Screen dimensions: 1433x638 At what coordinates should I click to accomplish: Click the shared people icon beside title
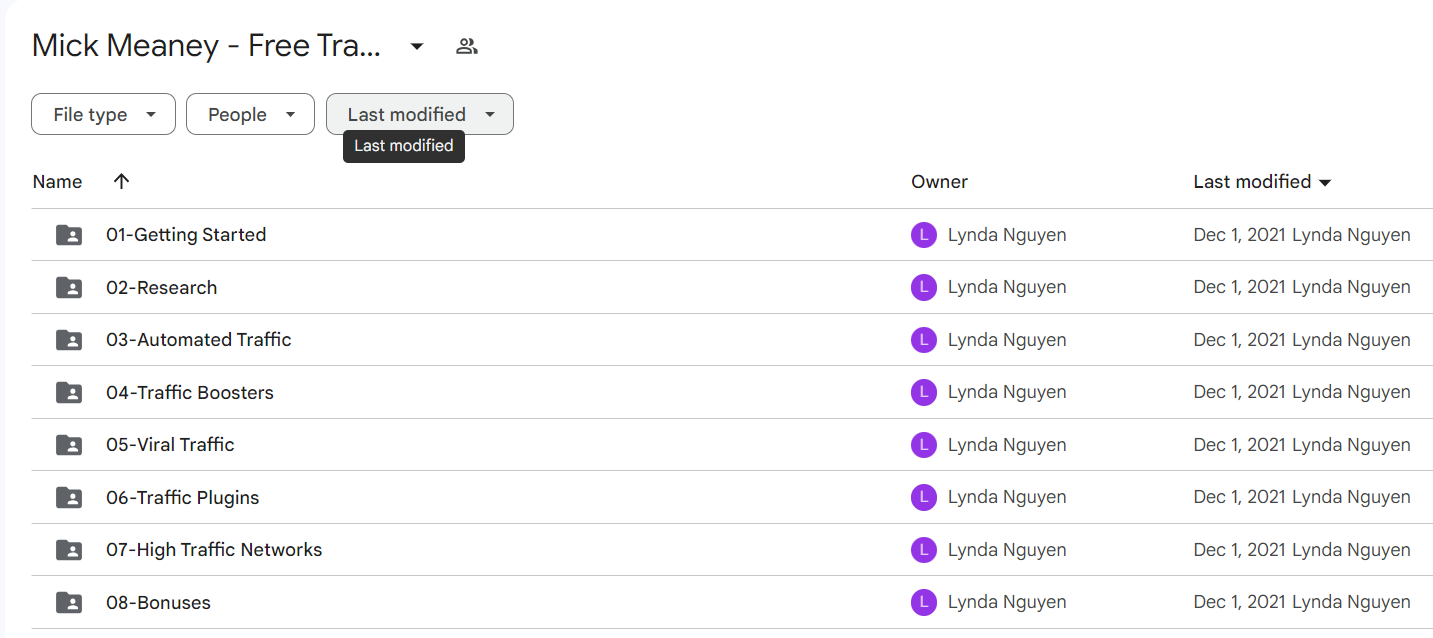click(467, 46)
